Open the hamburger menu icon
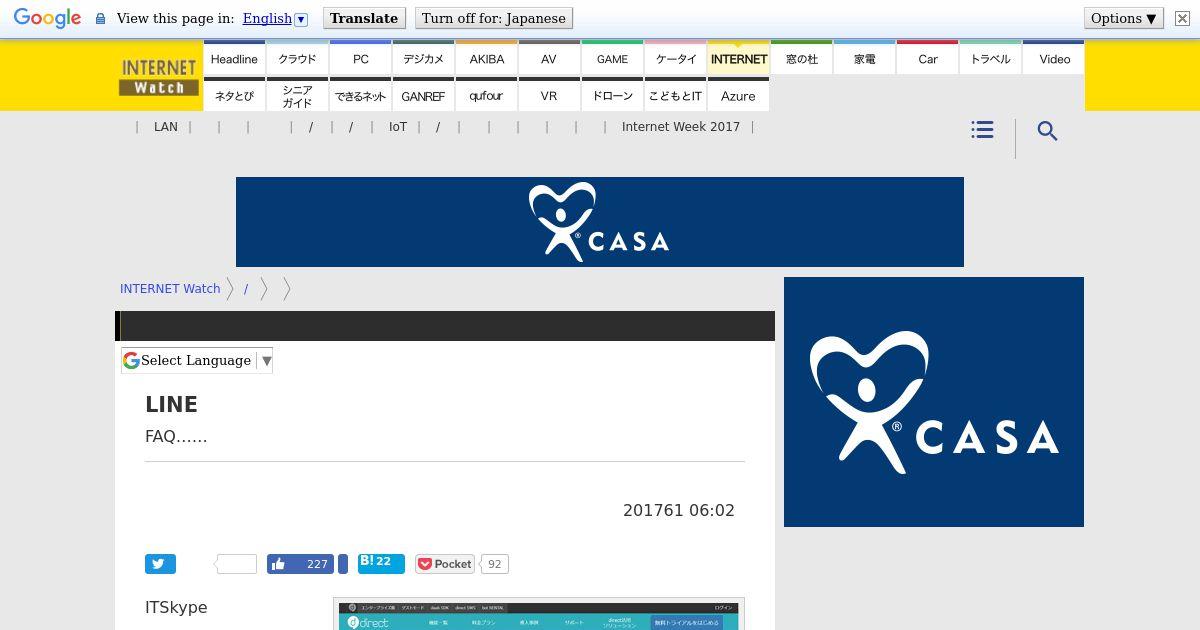The height and width of the screenshot is (630, 1200). click(x=982, y=130)
